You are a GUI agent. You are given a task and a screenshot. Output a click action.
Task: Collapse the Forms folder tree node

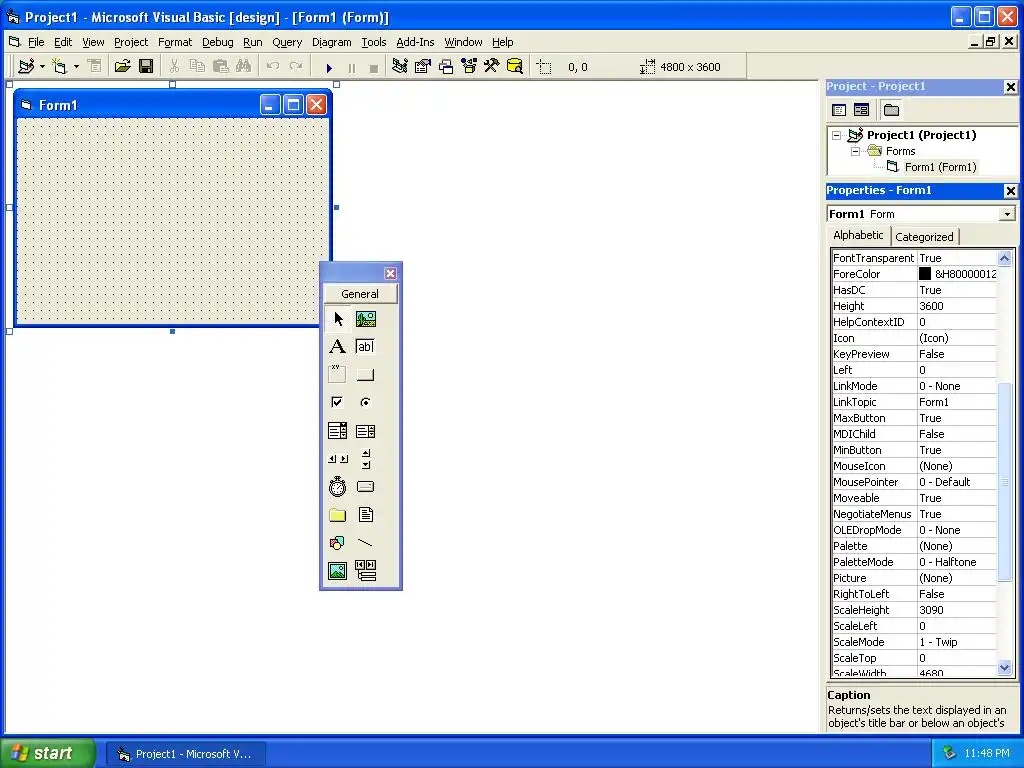(x=856, y=152)
